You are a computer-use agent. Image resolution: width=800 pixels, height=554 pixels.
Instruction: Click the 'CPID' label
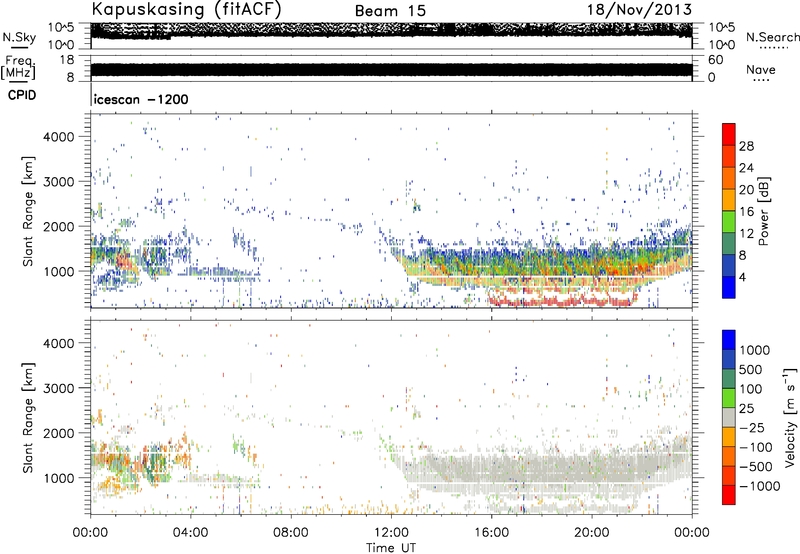[x=22, y=95]
